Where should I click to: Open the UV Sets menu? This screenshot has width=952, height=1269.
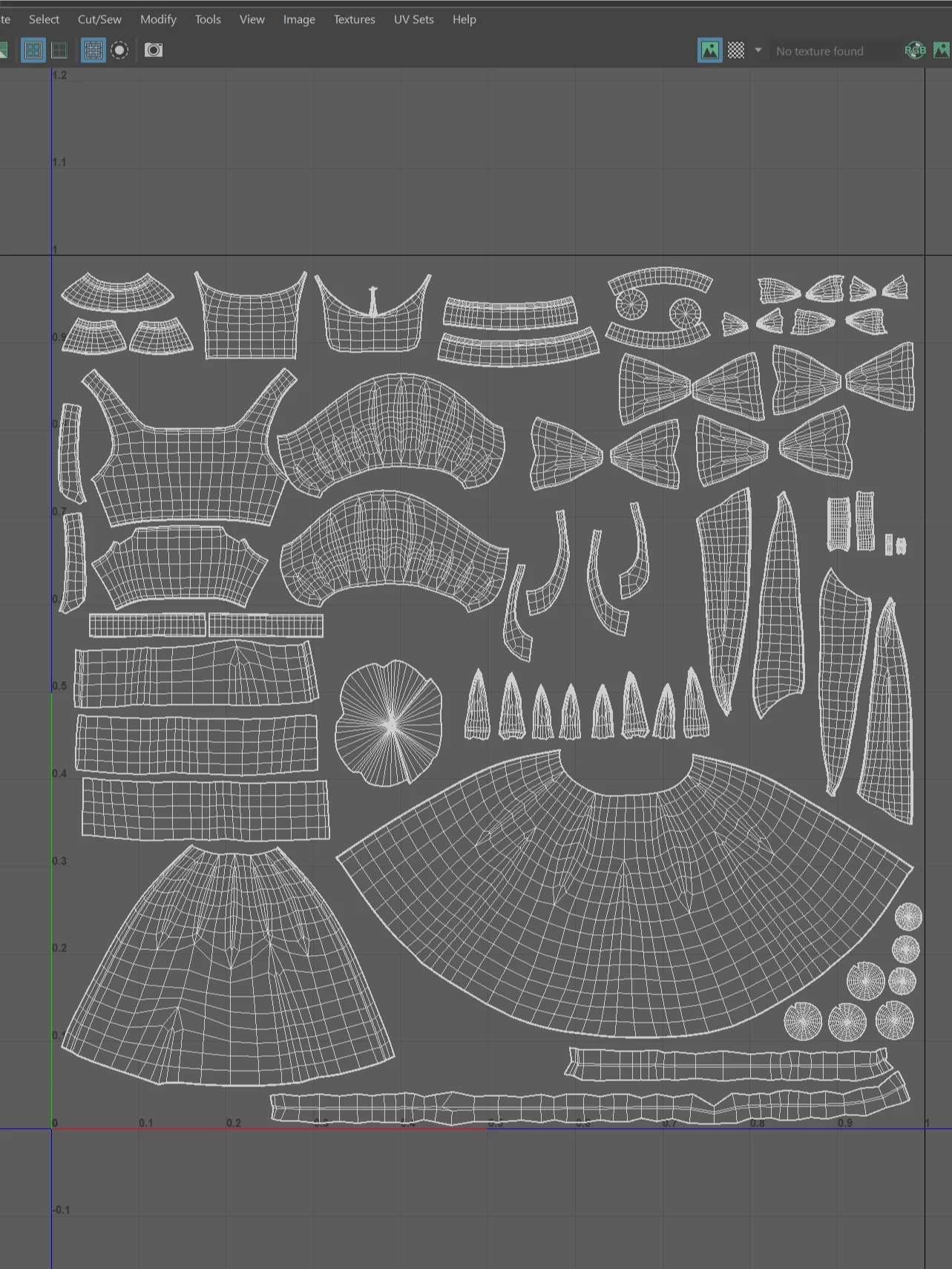[x=413, y=19]
